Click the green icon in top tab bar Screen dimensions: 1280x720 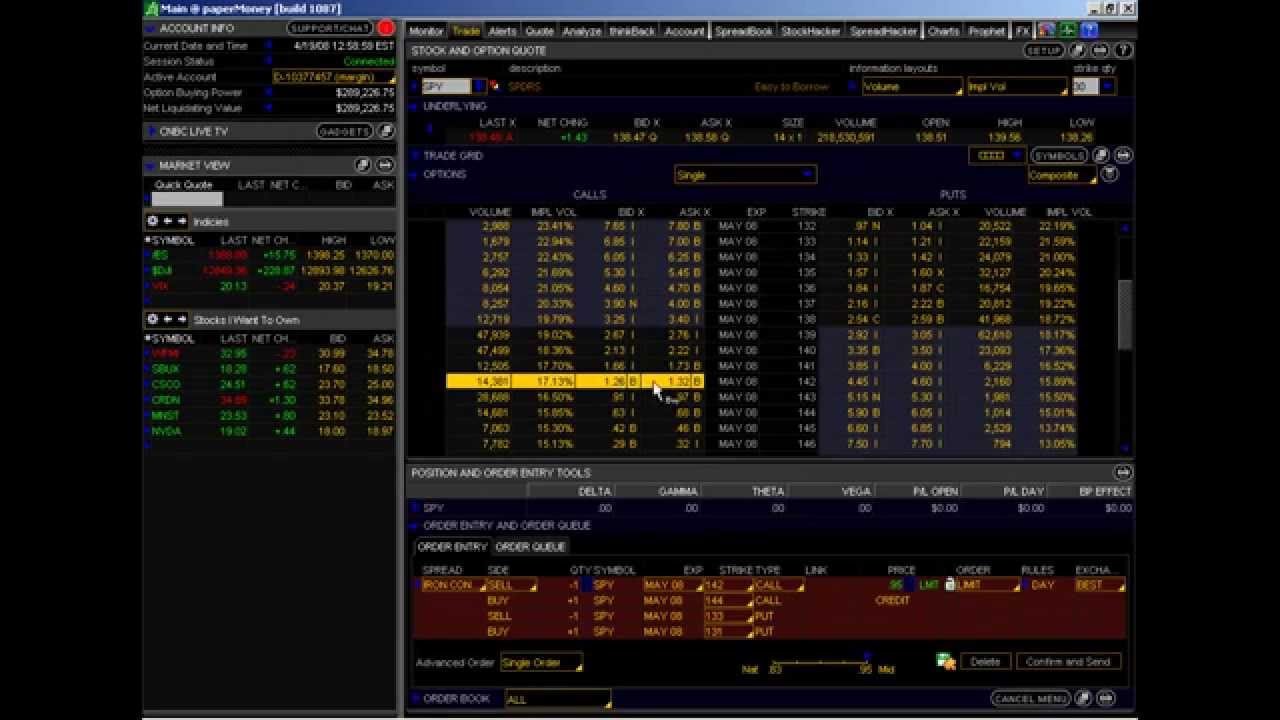(1068, 30)
